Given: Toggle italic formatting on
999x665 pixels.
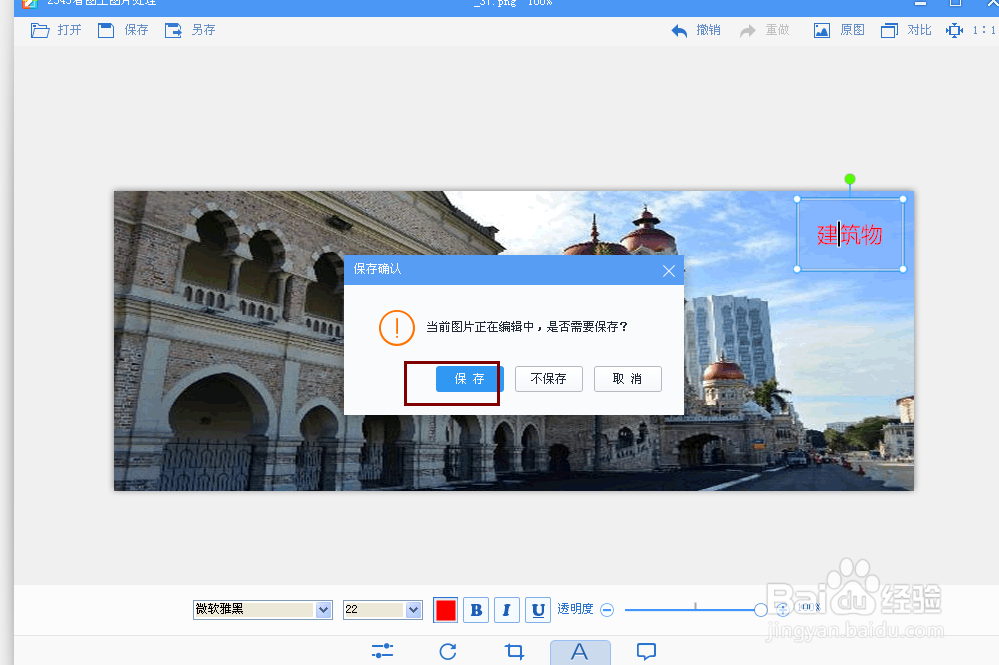Looking at the screenshot, I should pos(507,610).
